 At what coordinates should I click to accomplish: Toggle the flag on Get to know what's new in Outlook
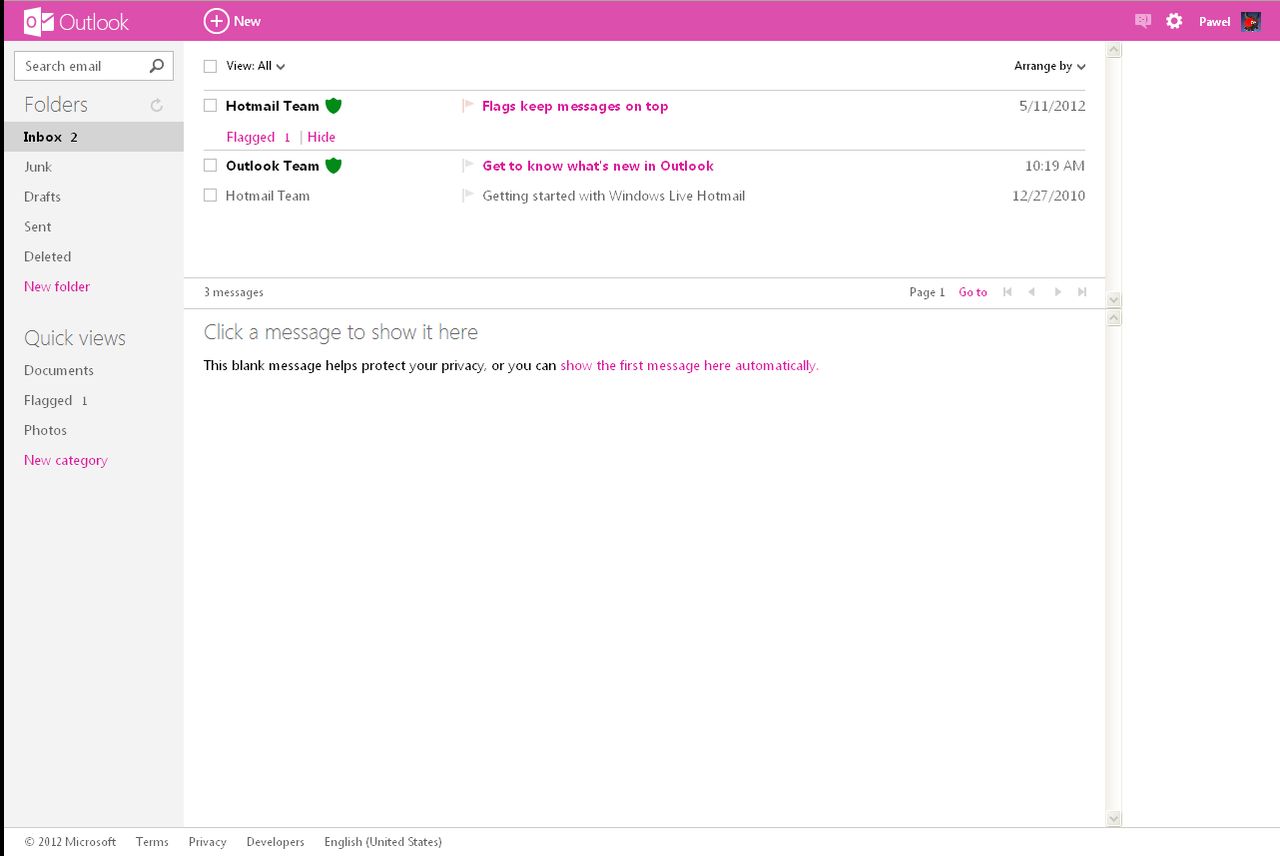(x=467, y=166)
